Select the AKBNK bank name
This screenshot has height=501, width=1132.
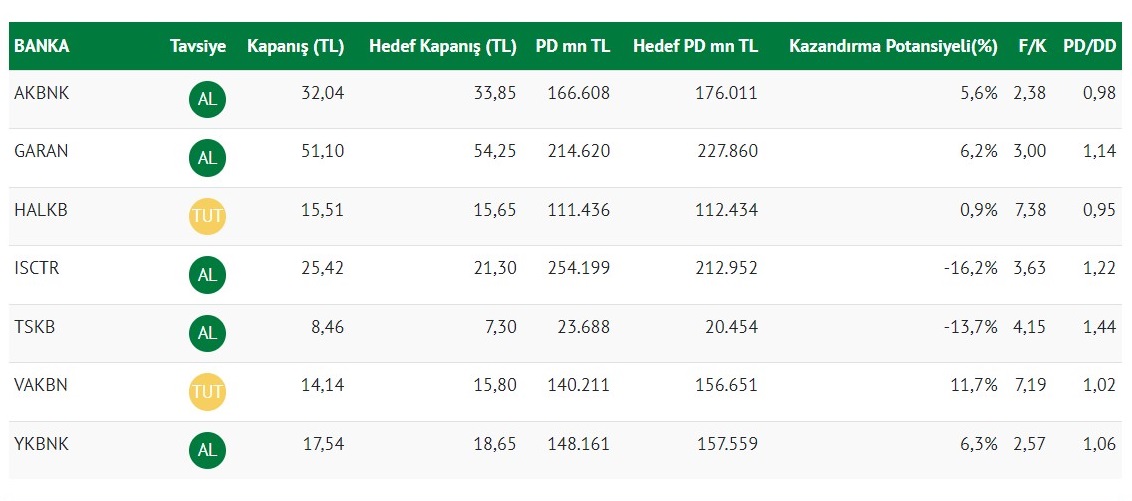(41, 93)
